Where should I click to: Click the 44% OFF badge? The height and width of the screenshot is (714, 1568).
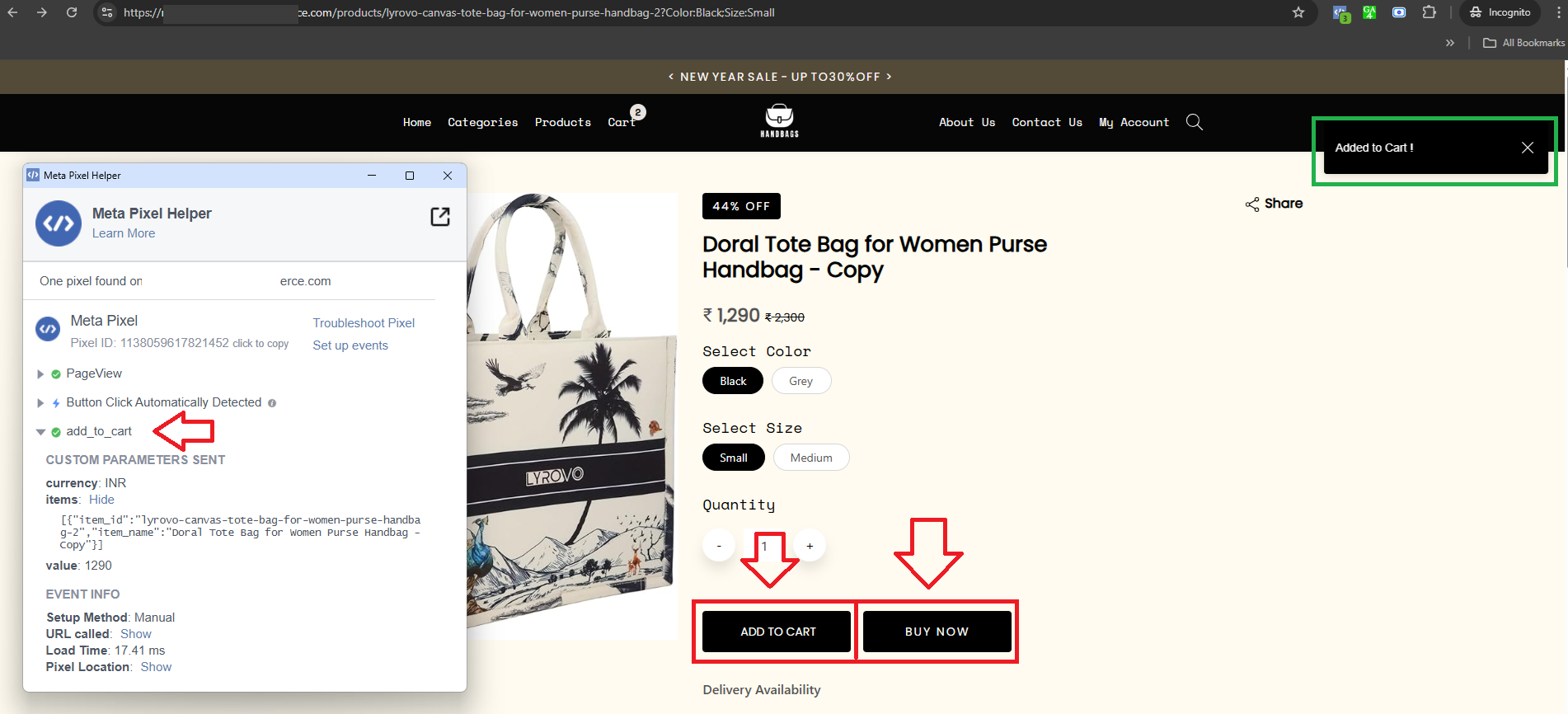point(741,206)
